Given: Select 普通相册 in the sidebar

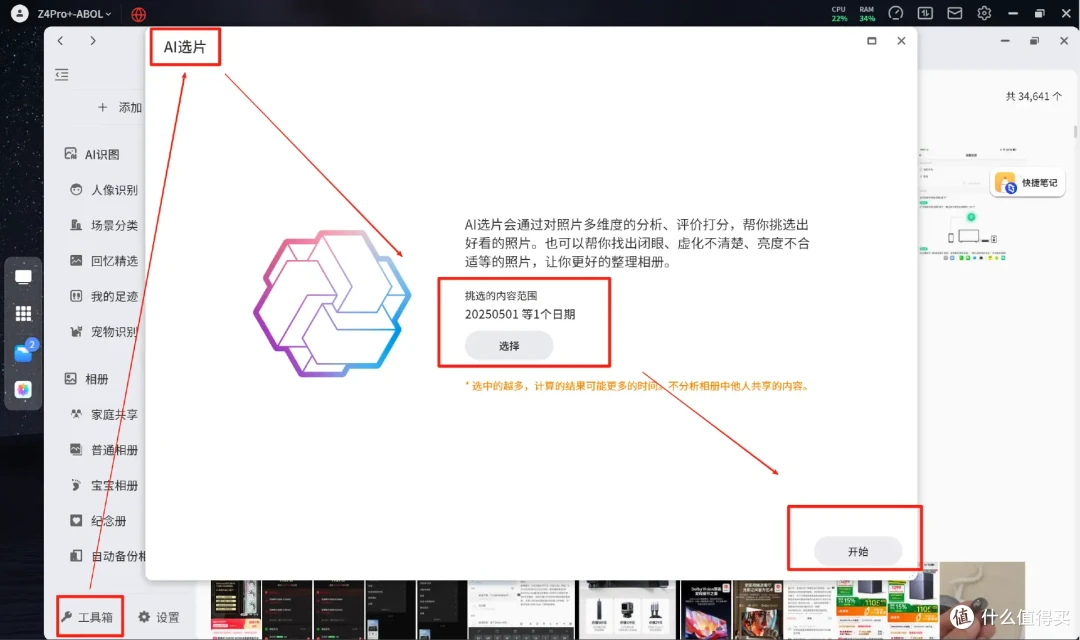Looking at the screenshot, I should click(104, 450).
